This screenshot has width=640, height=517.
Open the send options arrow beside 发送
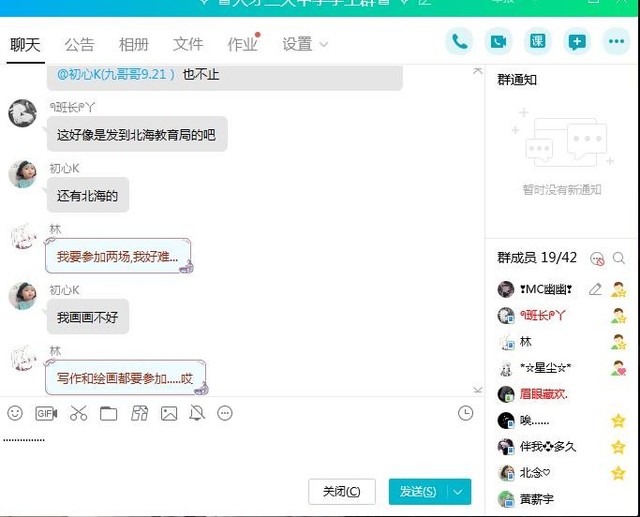point(459,491)
